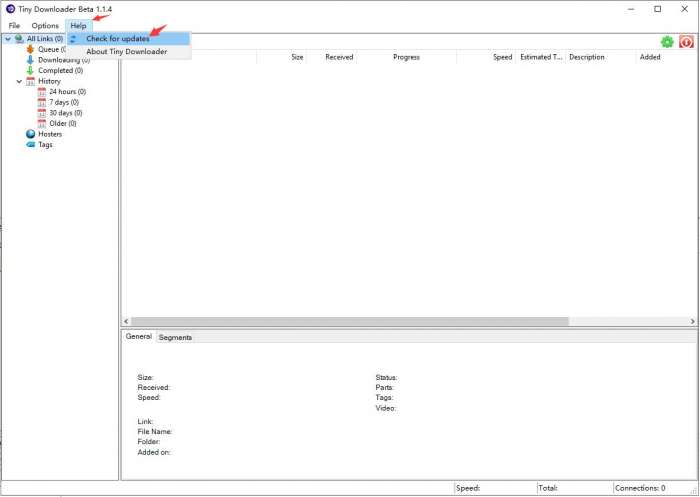Image resolution: width=700 pixels, height=497 pixels.
Task: Choose Check for updates
Action: (129, 39)
